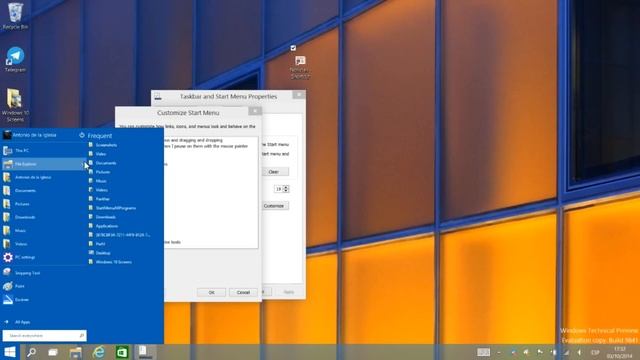Image resolution: width=640 pixels, height=360 pixels.
Task: Open the Store app on the taskbar
Action: [122, 352]
